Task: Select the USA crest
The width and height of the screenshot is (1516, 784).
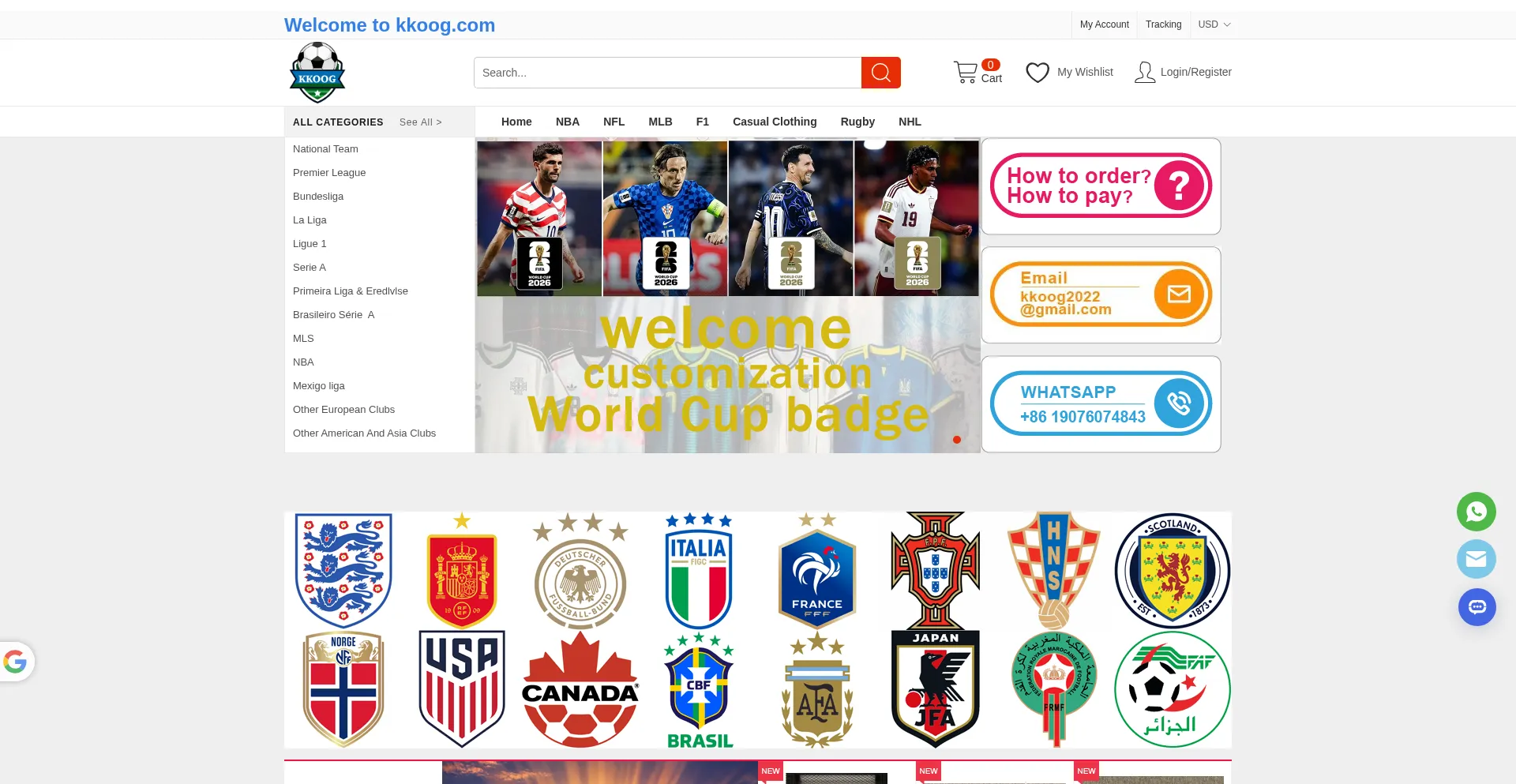Action: pyautogui.click(x=462, y=689)
